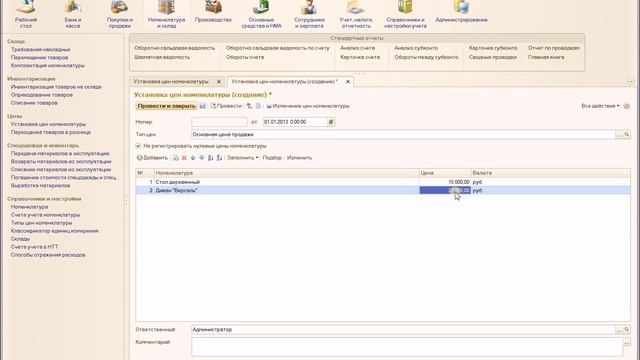640x360 pixels.
Task: Select row Стол деревянный
Action: (x=383, y=182)
